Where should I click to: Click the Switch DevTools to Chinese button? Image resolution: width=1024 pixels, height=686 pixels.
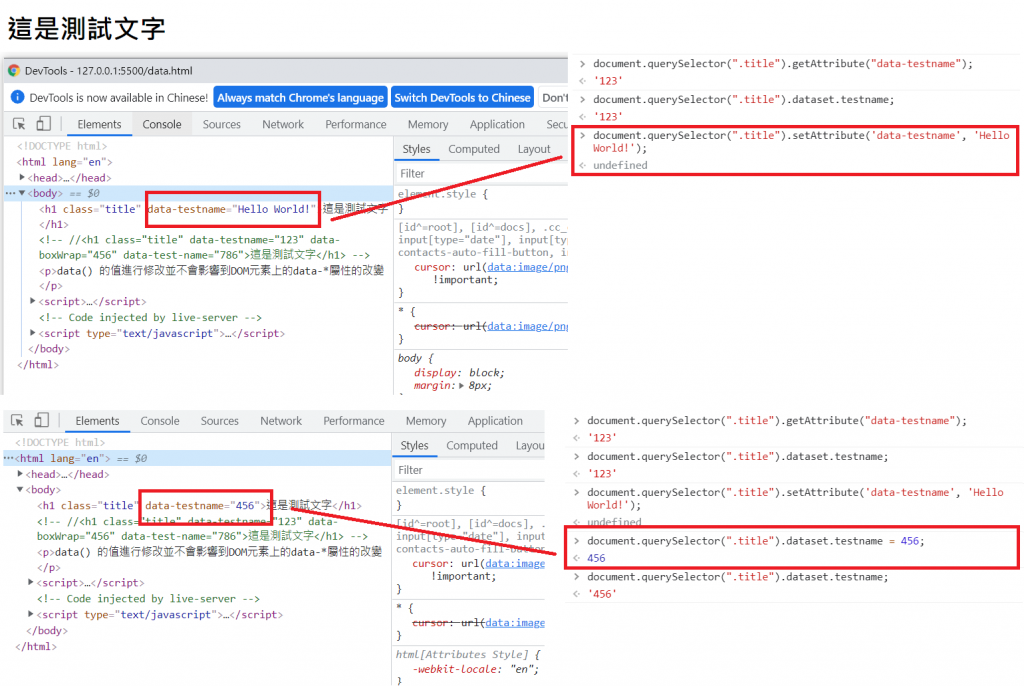coord(462,97)
